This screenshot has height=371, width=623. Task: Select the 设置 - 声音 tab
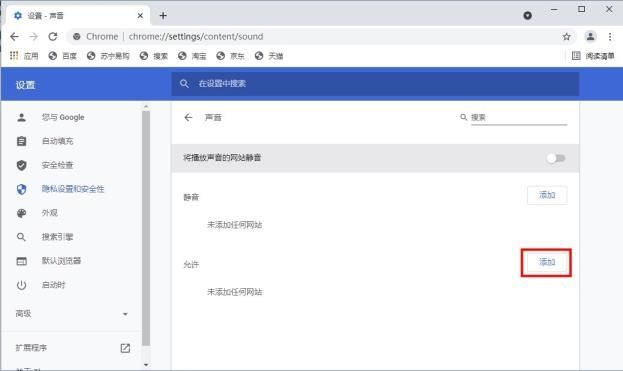click(x=78, y=15)
